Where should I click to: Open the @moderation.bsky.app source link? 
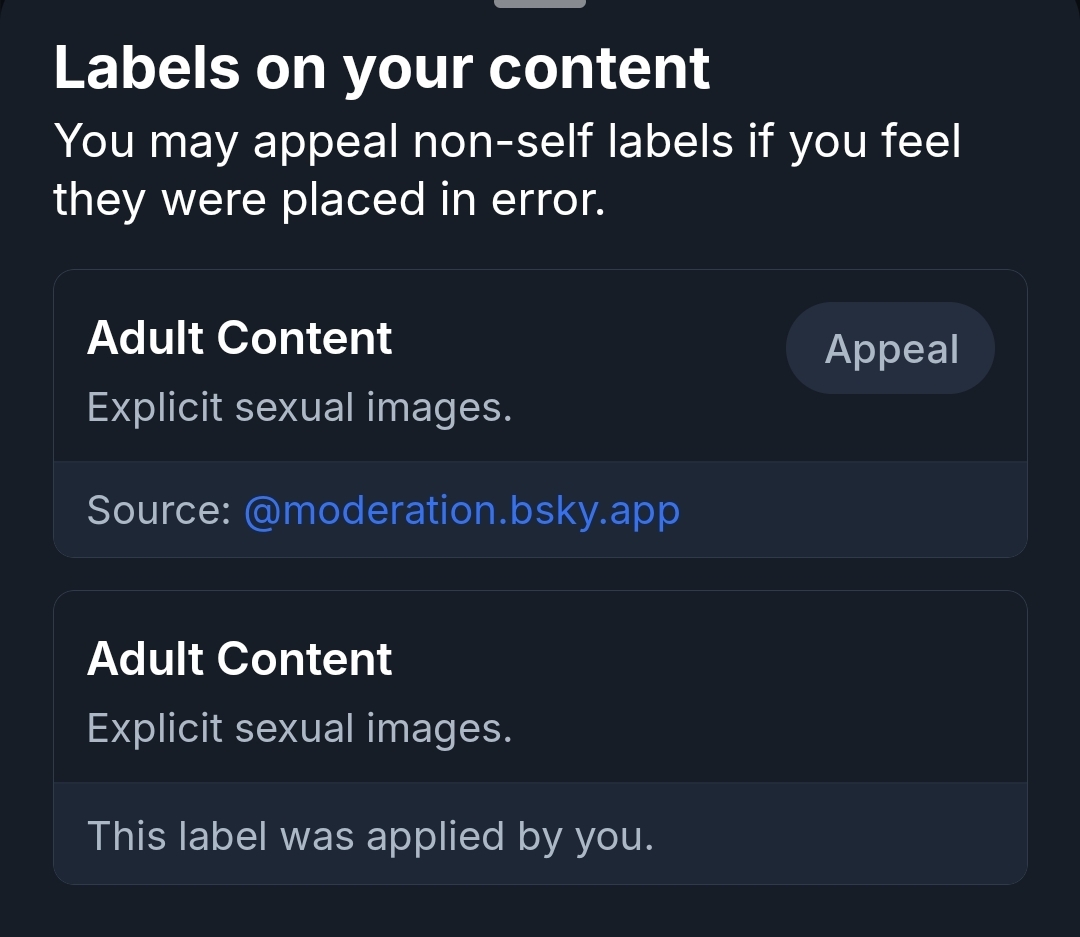click(462, 510)
